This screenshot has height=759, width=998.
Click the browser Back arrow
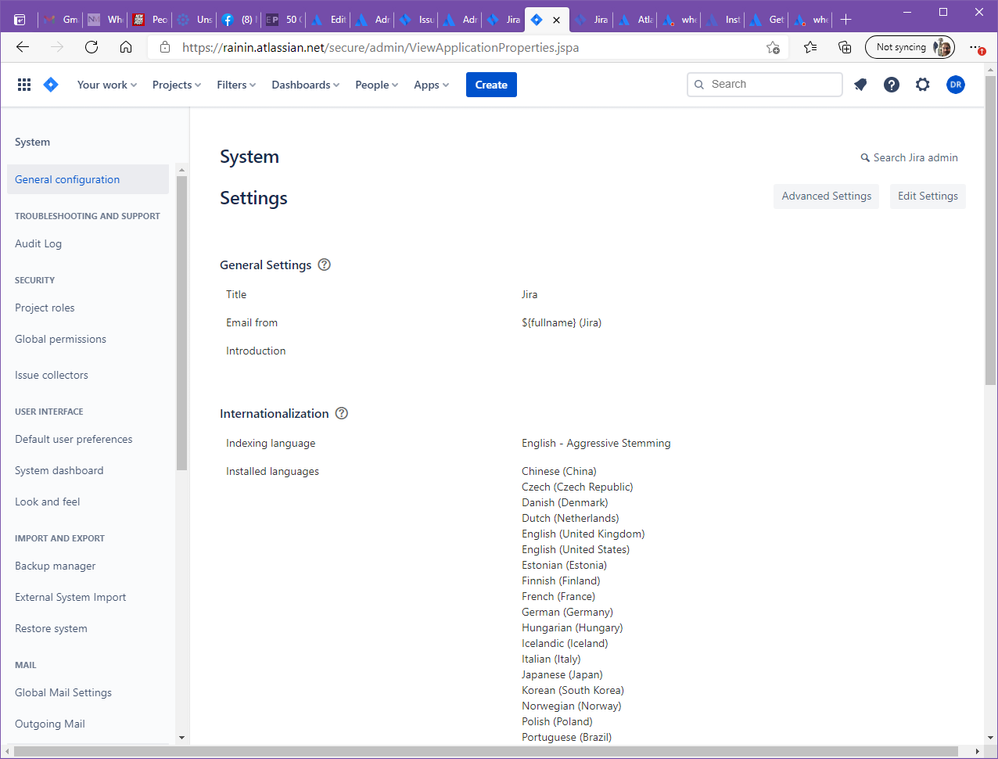pos(23,47)
